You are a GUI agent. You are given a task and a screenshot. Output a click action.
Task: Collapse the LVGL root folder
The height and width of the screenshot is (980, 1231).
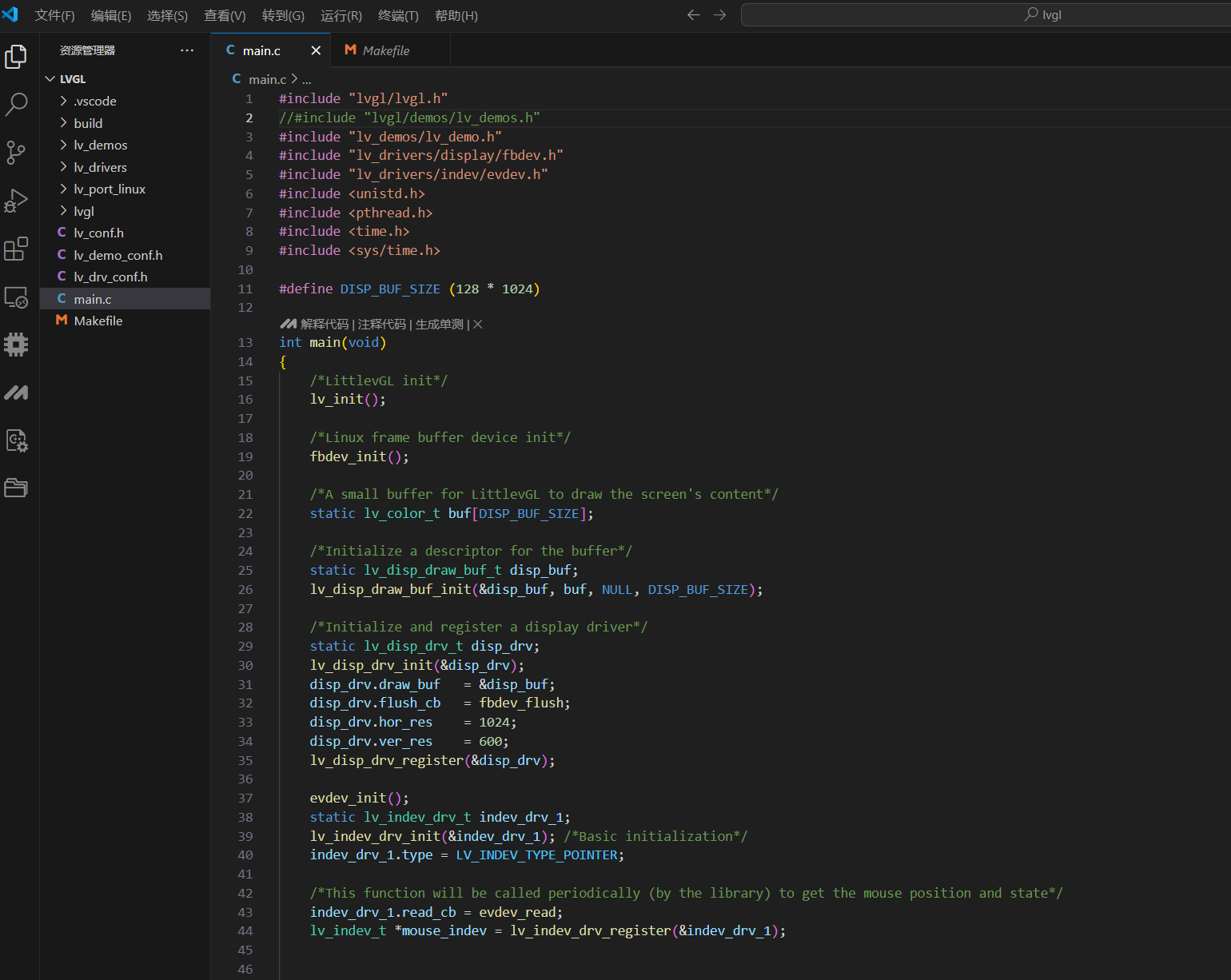(50, 79)
